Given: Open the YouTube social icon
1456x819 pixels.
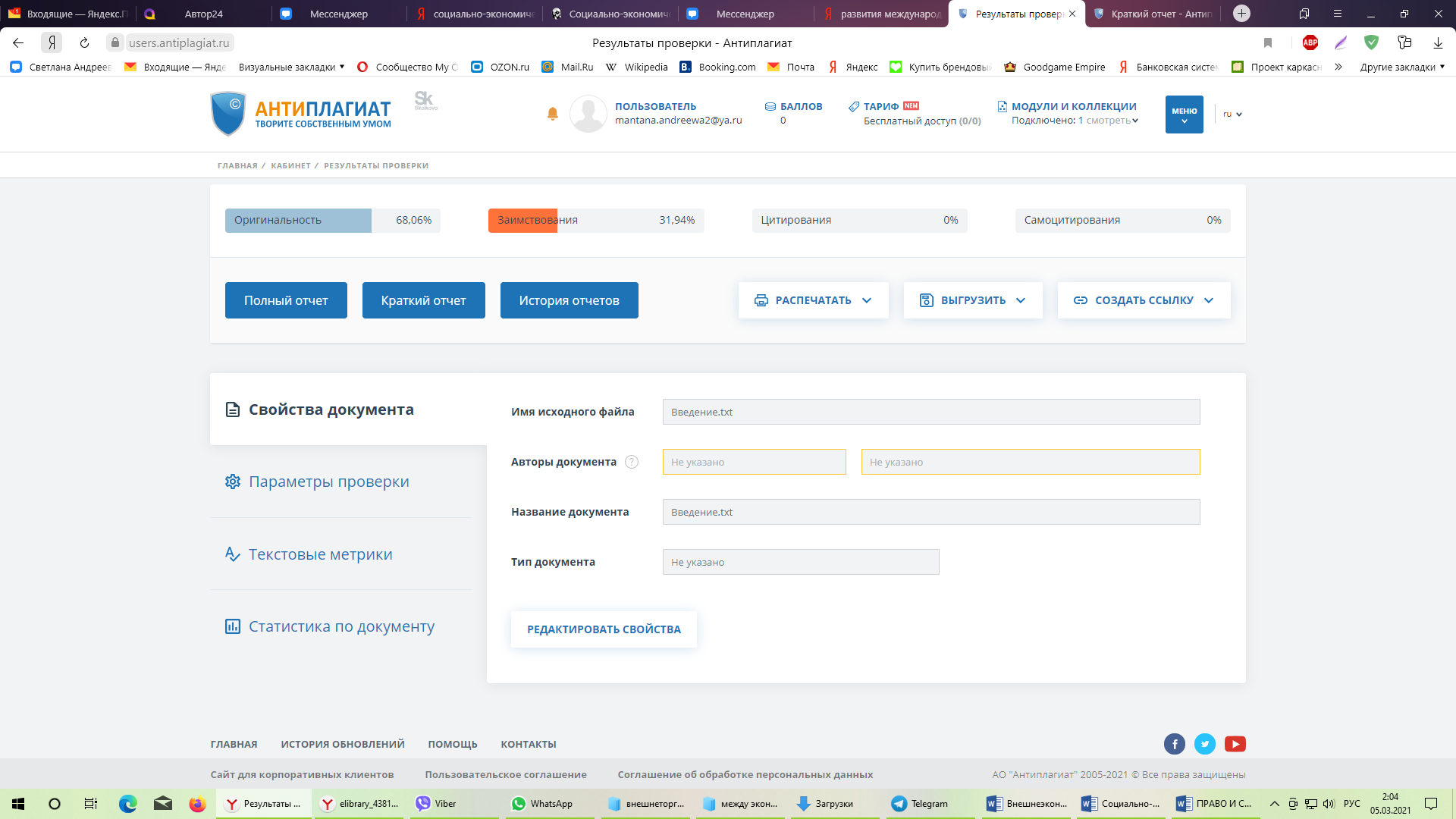Looking at the screenshot, I should point(1235,744).
